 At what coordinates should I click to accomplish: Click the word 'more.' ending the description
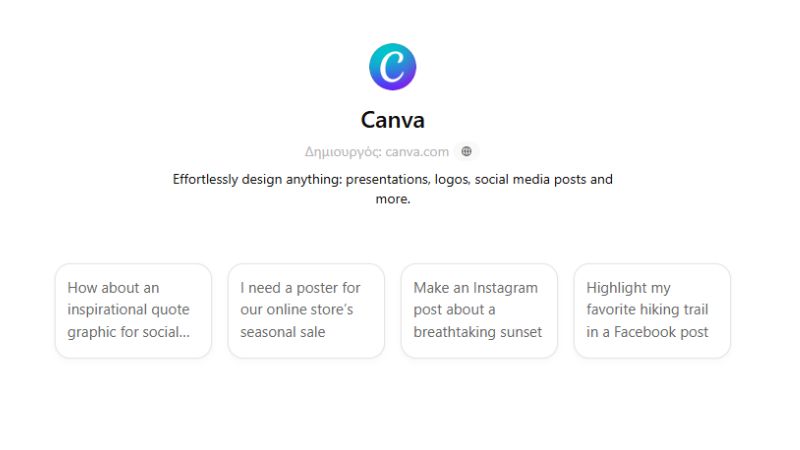393,199
